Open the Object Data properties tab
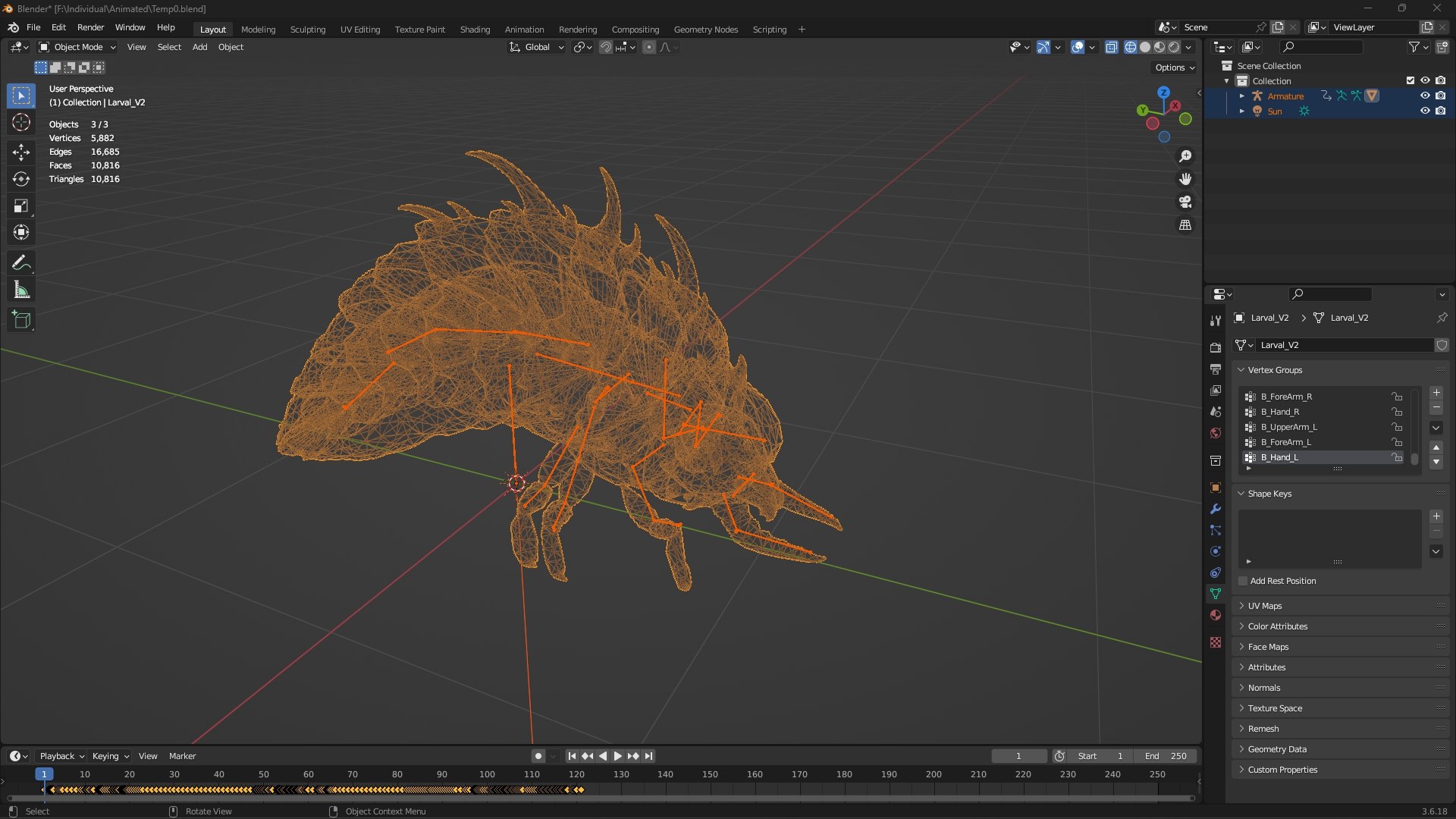 click(x=1216, y=594)
